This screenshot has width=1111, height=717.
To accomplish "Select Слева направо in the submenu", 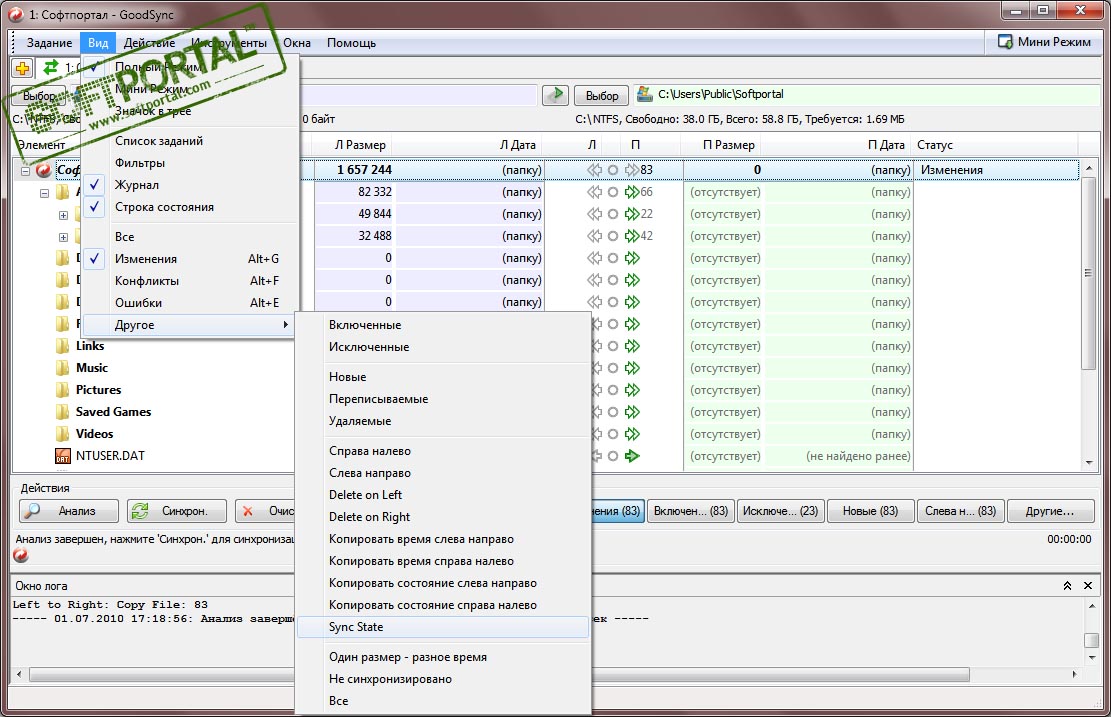I will (443, 473).
